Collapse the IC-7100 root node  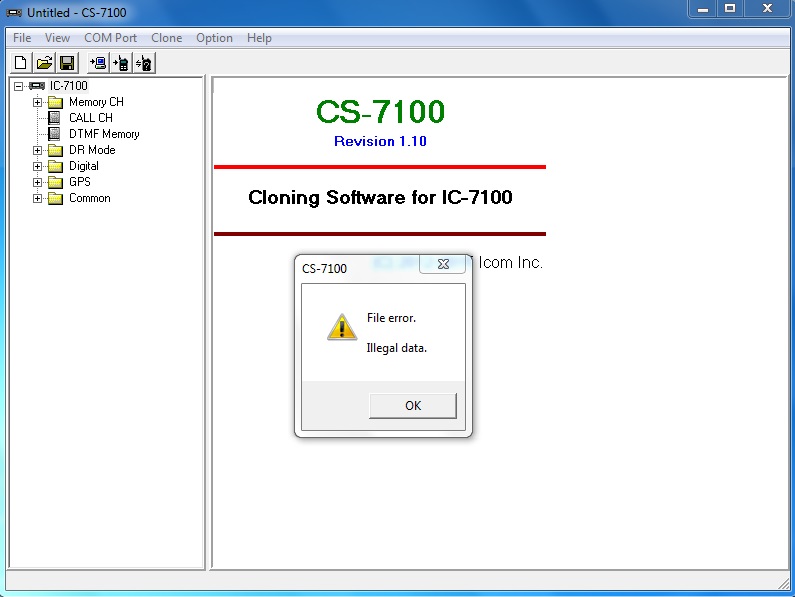pyautogui.click(x=19, y=86)
